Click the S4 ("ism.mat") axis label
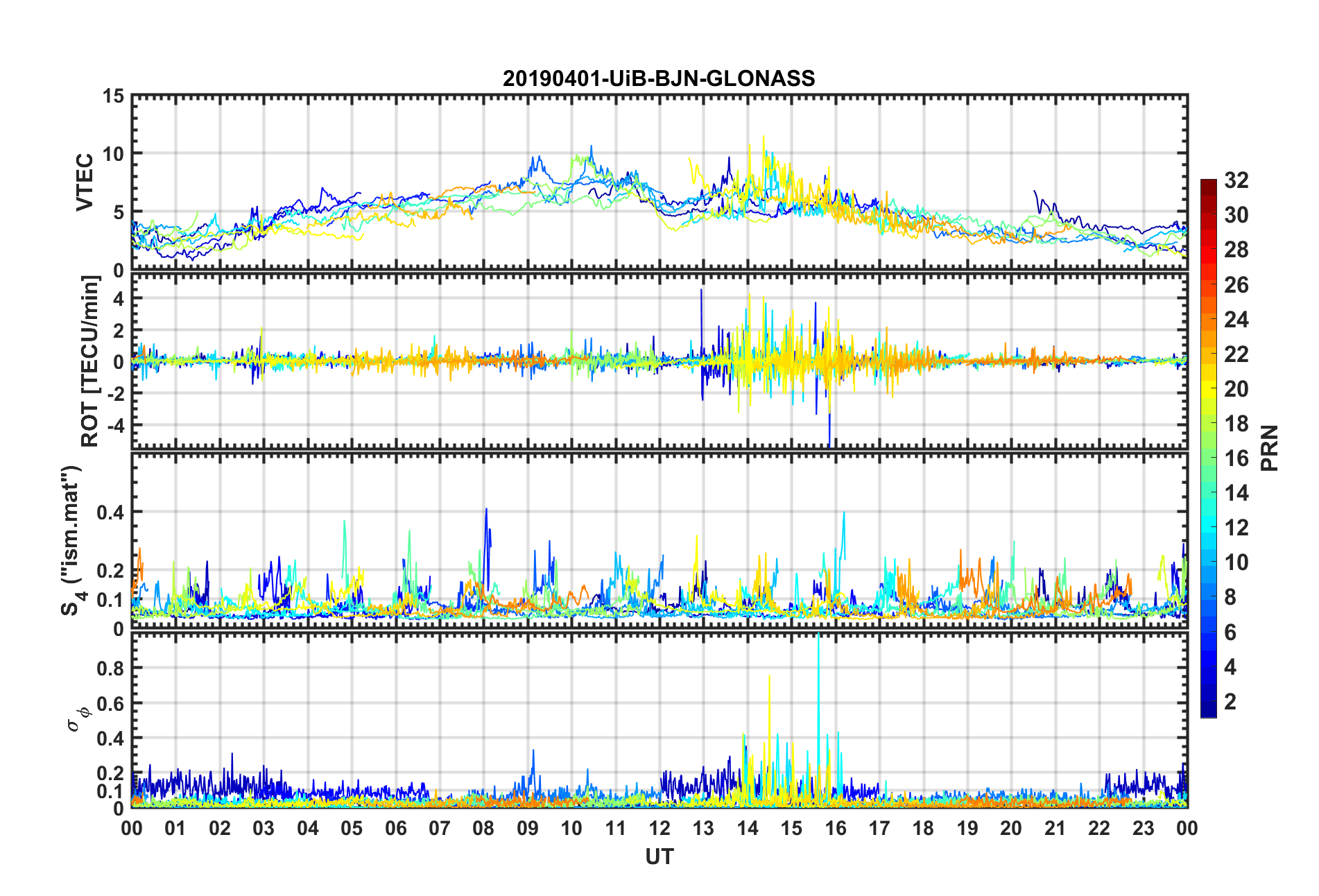 point(72,540)
